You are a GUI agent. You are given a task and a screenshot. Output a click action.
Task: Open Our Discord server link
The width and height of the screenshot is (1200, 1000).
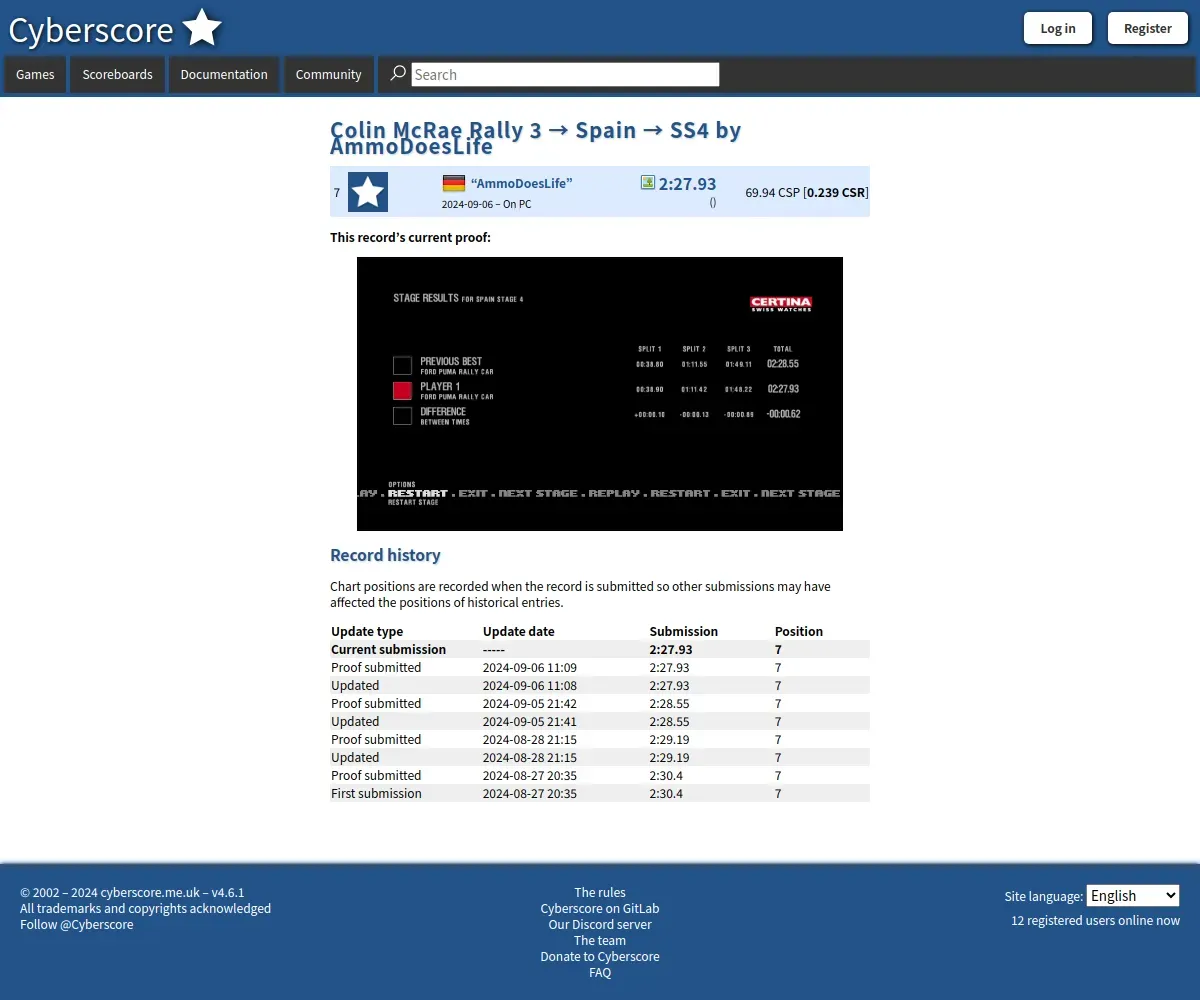pyautogui.click(x=600, y=924)
